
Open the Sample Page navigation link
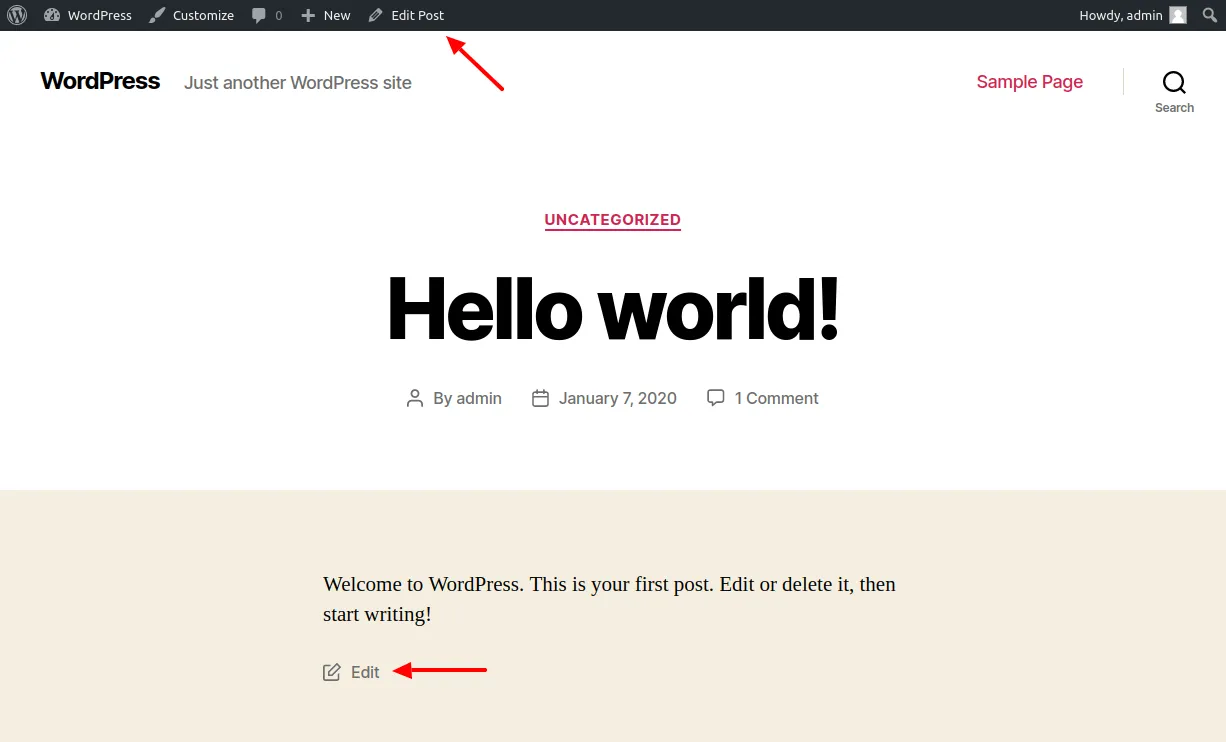point(1030,82)
